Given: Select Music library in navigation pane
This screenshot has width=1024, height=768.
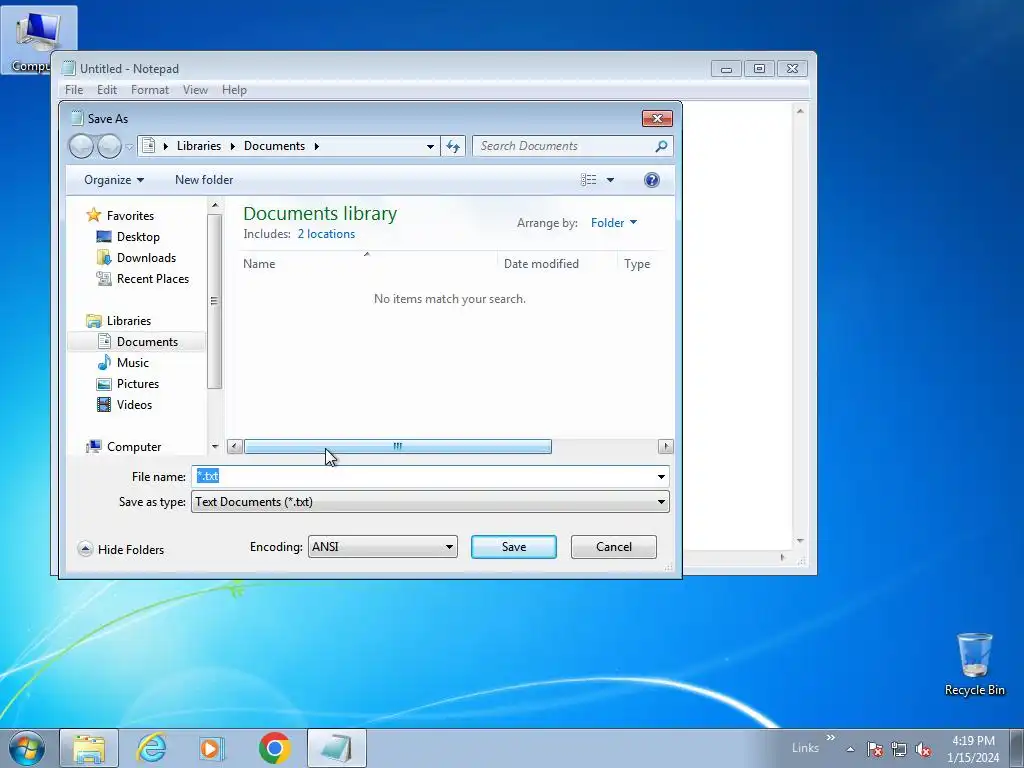Looking at the screenshot, I should point(133,362).
